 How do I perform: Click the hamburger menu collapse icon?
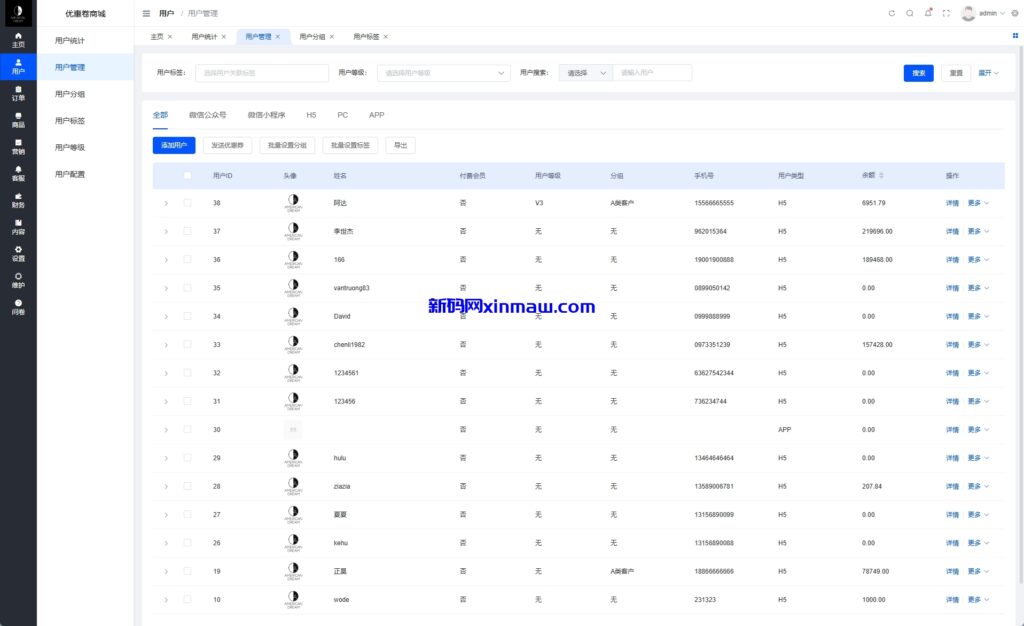pos(147,13)
